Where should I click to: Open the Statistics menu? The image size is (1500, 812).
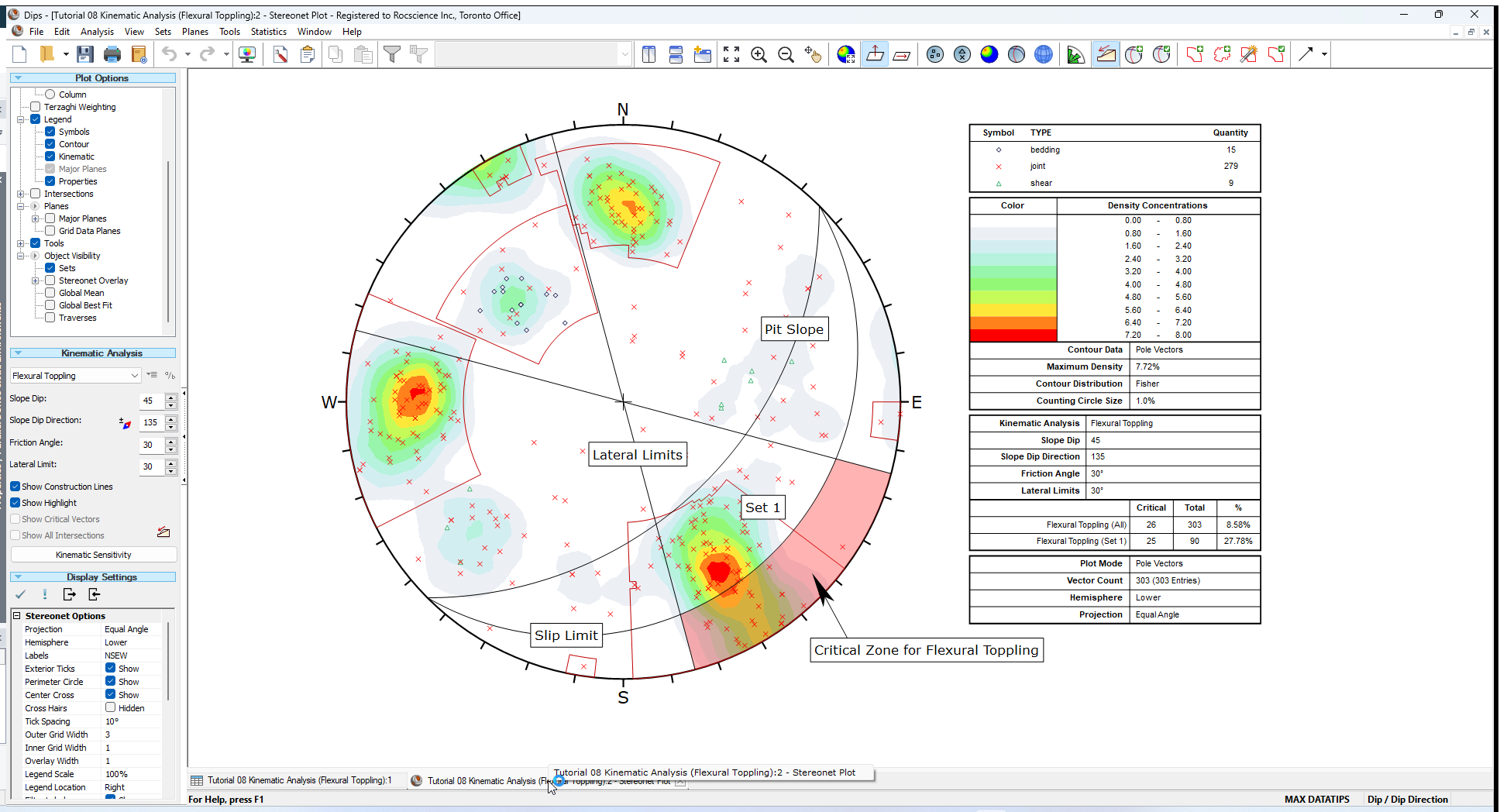[x=268, y=31]
